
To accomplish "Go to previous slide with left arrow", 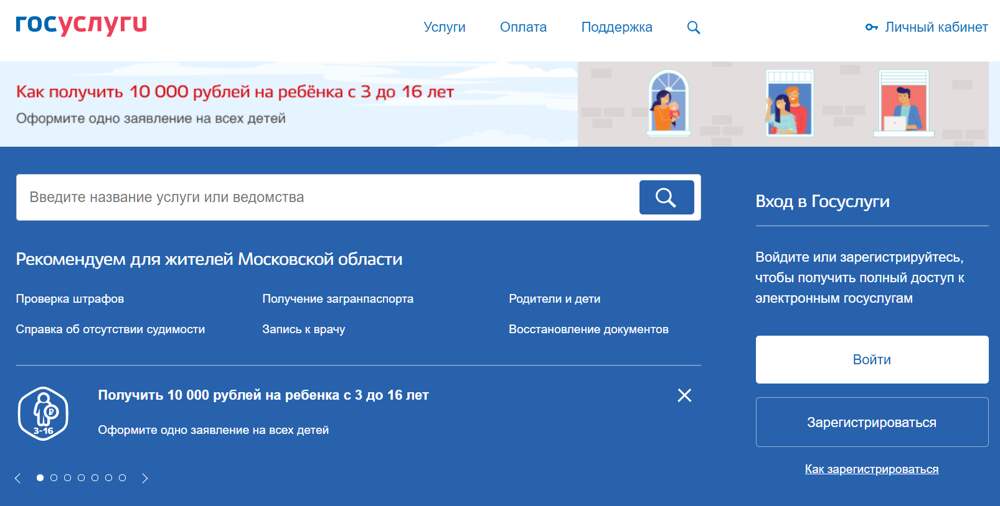I will click(18, 478).
